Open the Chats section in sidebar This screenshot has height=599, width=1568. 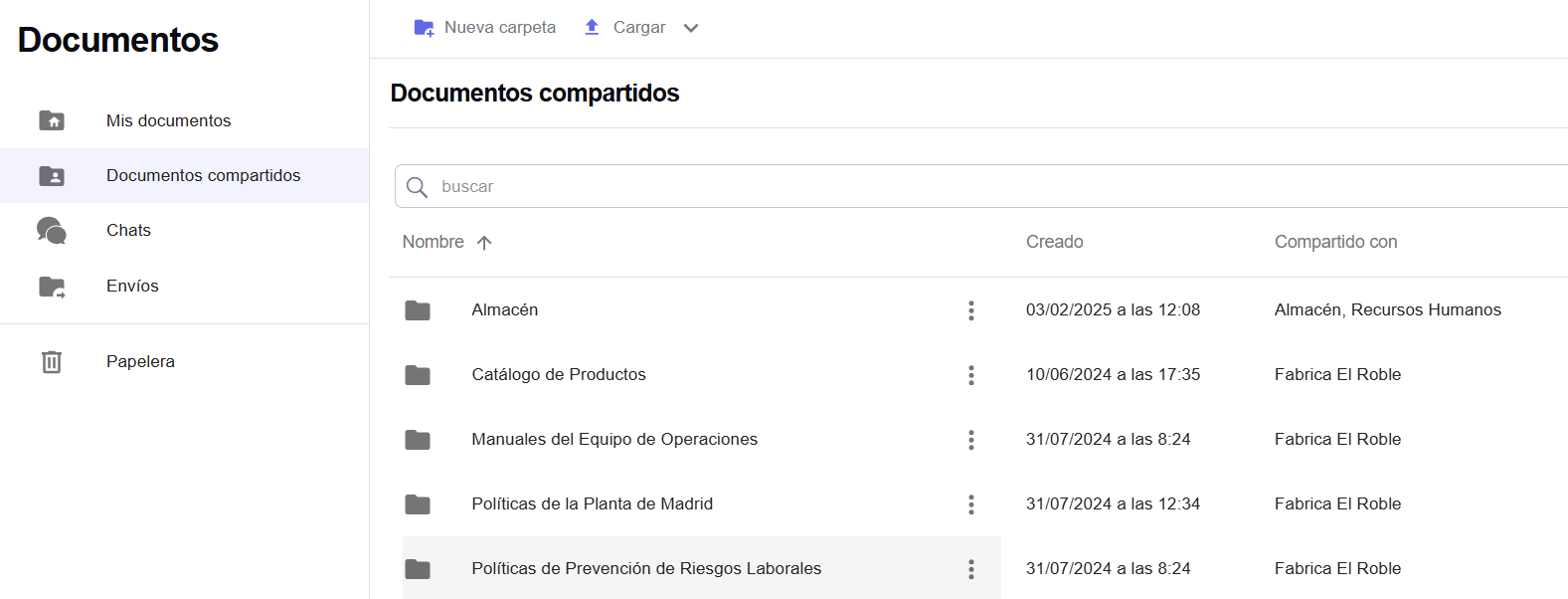click(128, 230)
